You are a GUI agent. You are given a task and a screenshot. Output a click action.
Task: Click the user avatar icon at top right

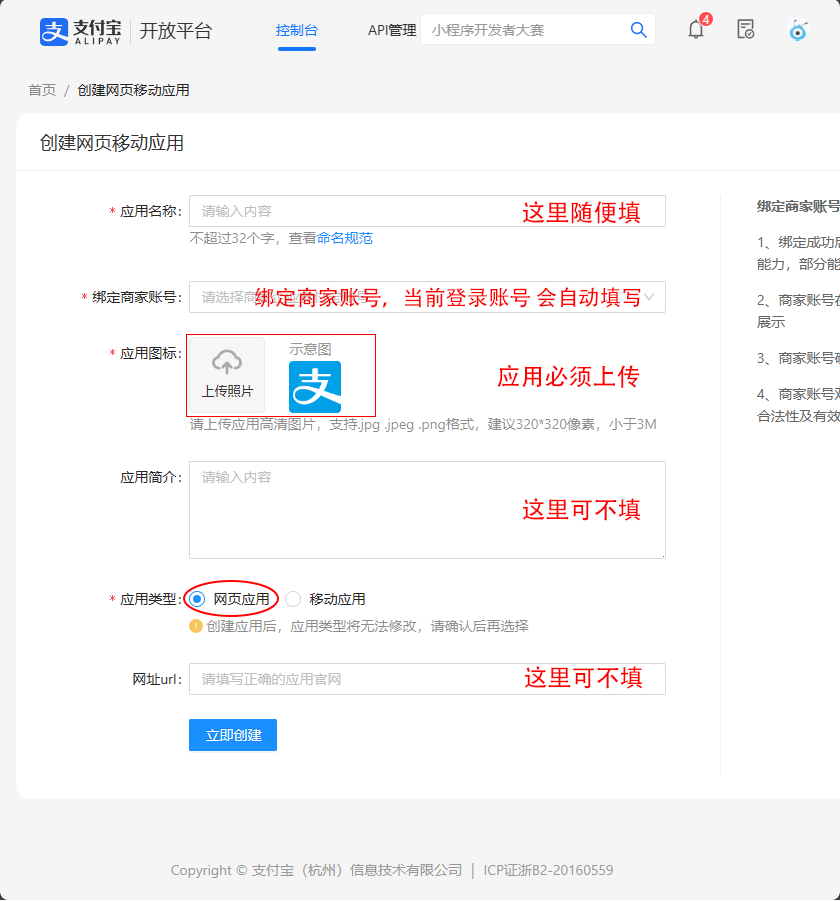click(798, 31)
